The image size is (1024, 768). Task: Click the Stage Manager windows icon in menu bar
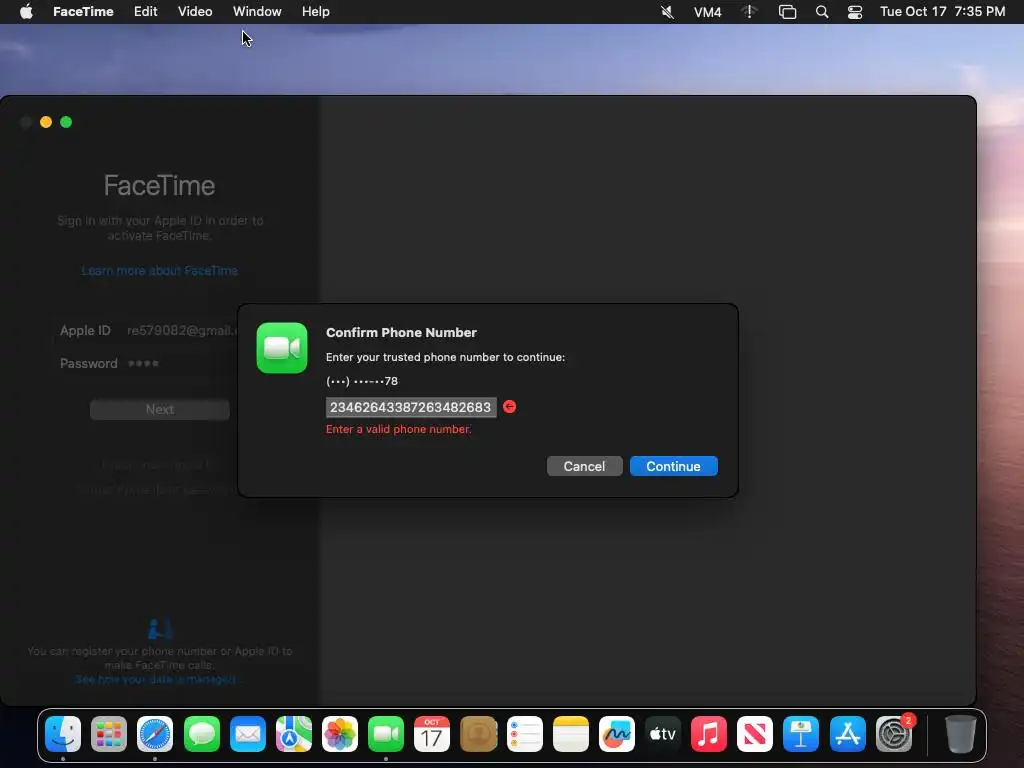tap(788, 12)
